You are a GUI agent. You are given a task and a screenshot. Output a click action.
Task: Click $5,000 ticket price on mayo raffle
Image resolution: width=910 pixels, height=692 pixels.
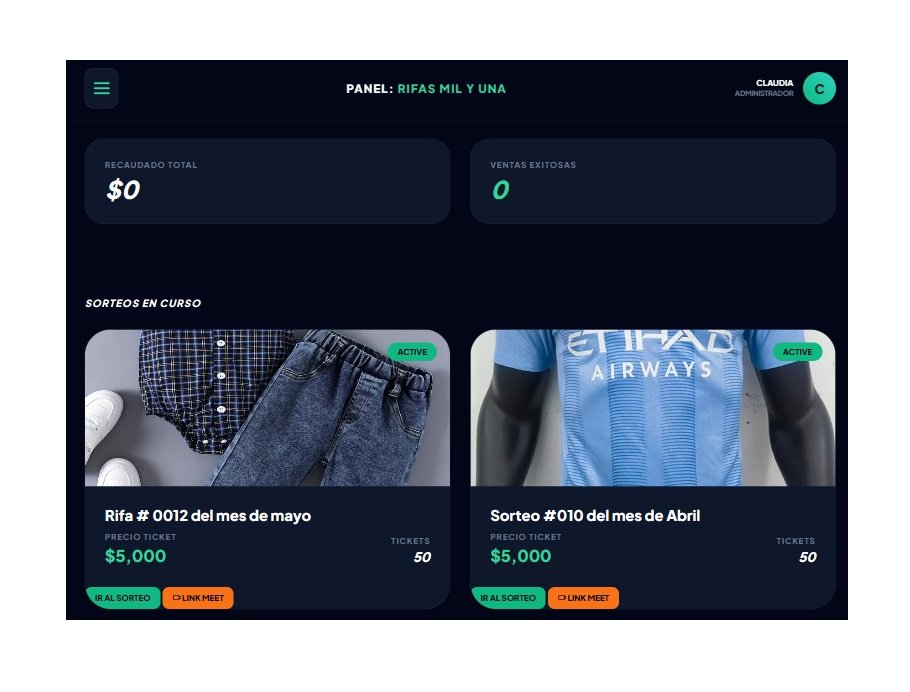coord(135,556)
